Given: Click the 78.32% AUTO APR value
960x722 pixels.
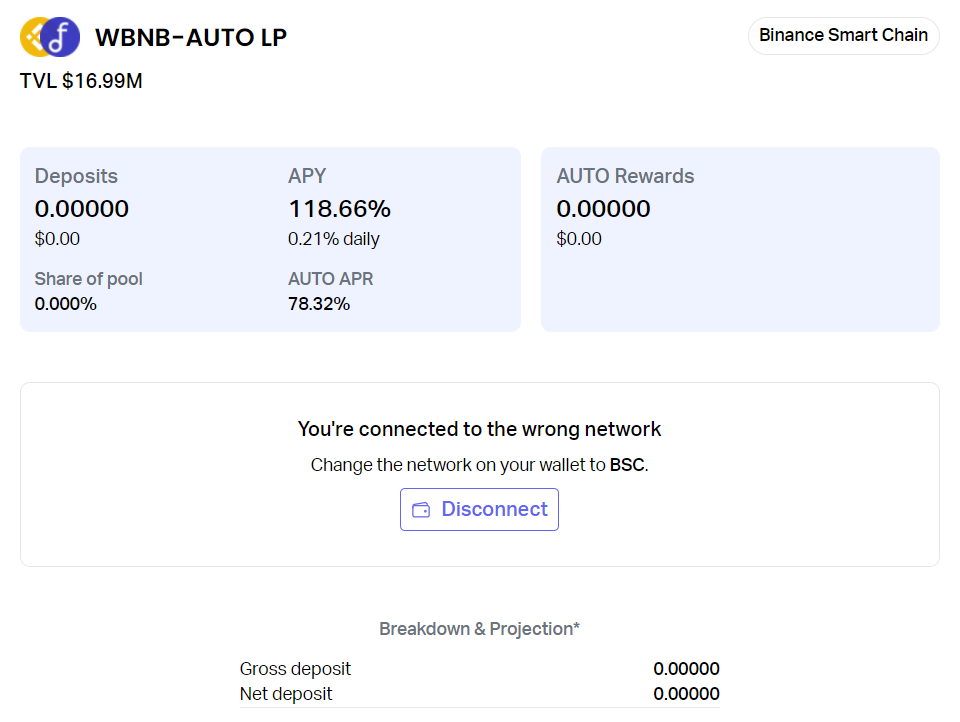Looking at the screenshot, I should 319,304.
